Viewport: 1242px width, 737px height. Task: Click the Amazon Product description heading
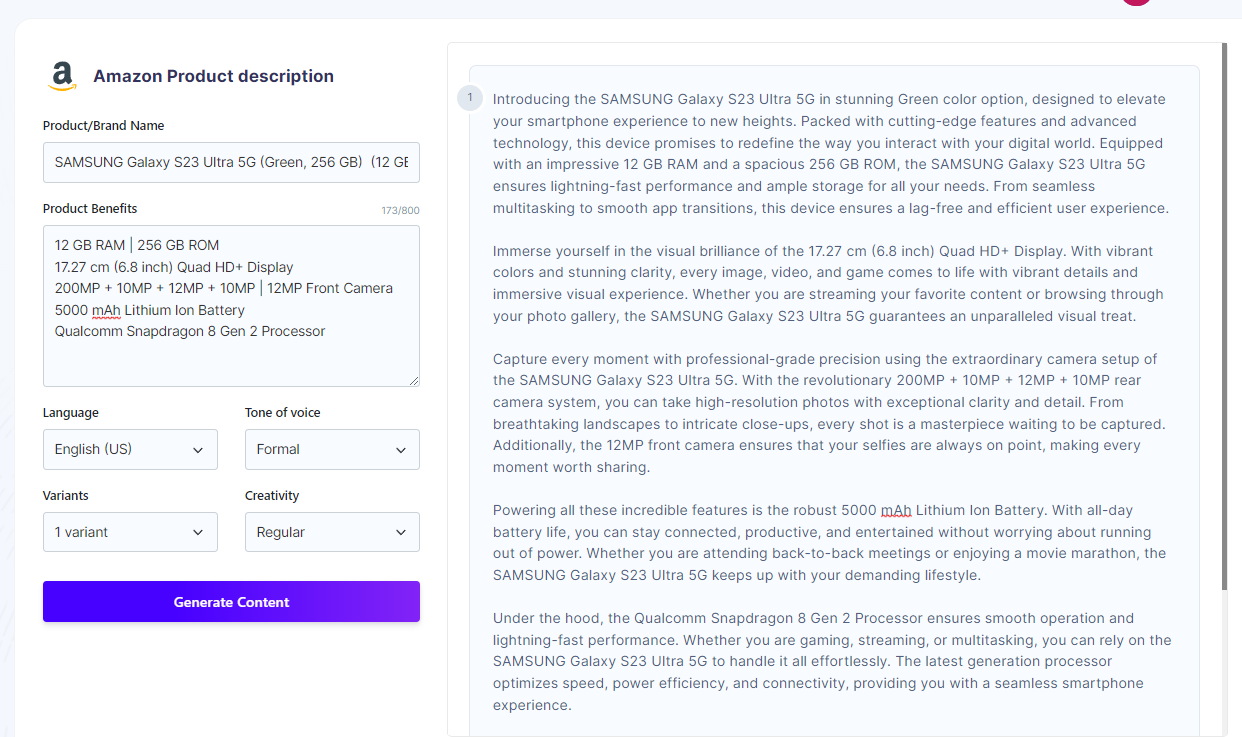pos(213,76)
